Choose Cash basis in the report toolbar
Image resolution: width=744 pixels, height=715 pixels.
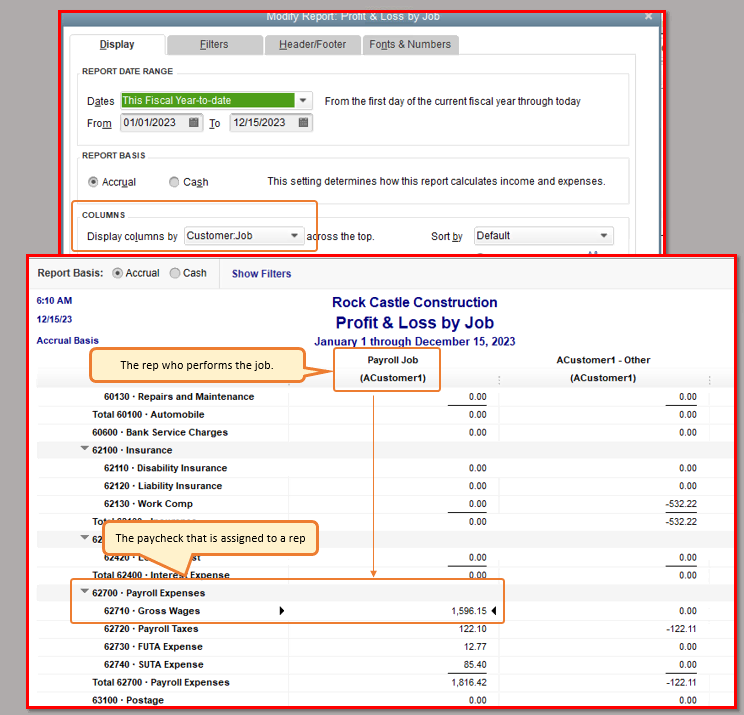coord(175,273)
